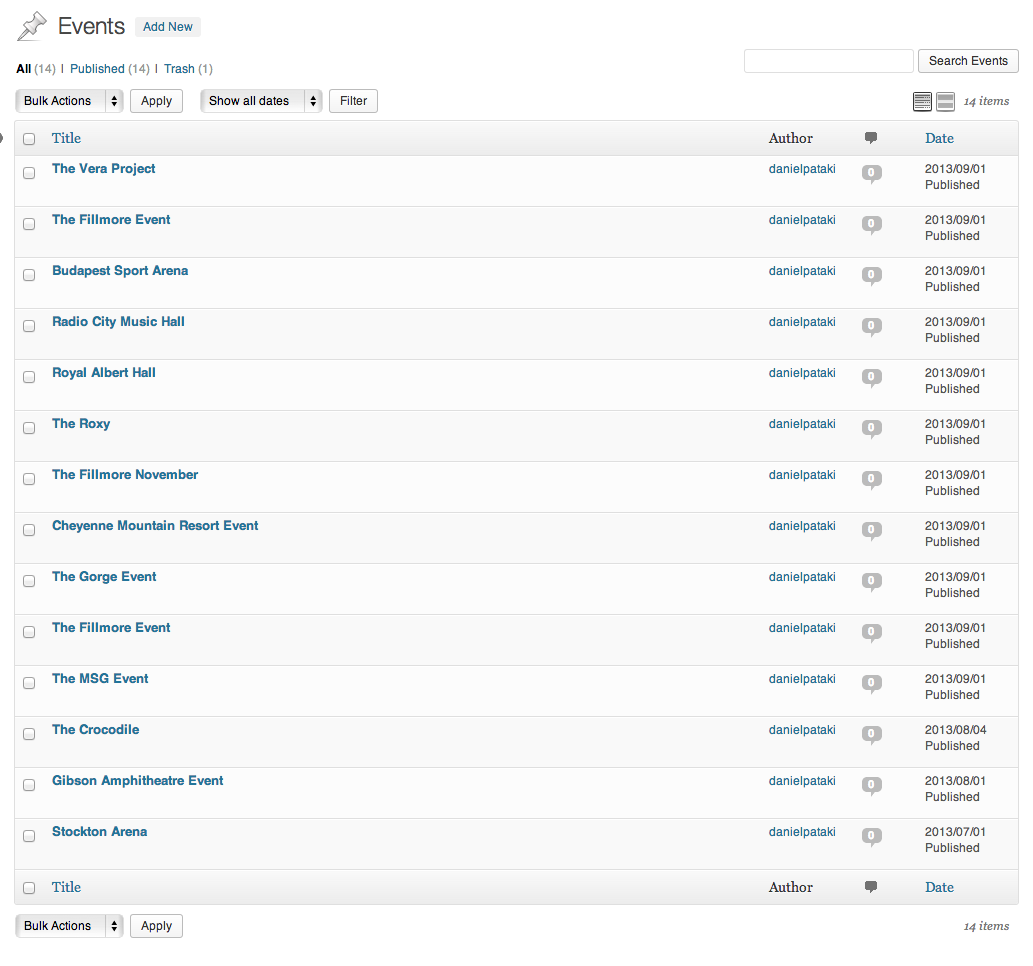
Task: Open Radio City Music Hall event
Action: [119, 322]
